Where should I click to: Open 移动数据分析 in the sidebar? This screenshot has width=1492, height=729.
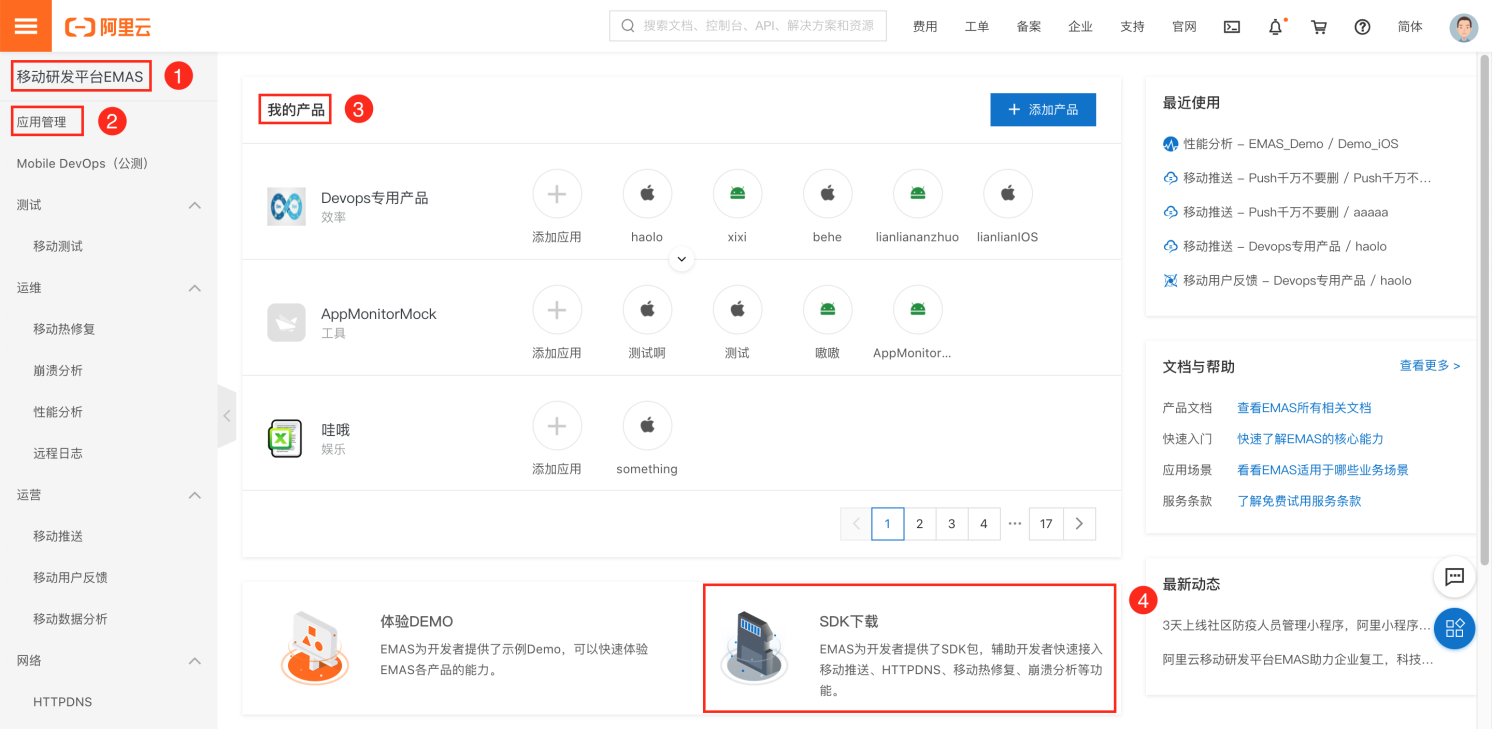click(x=70, y=619)
